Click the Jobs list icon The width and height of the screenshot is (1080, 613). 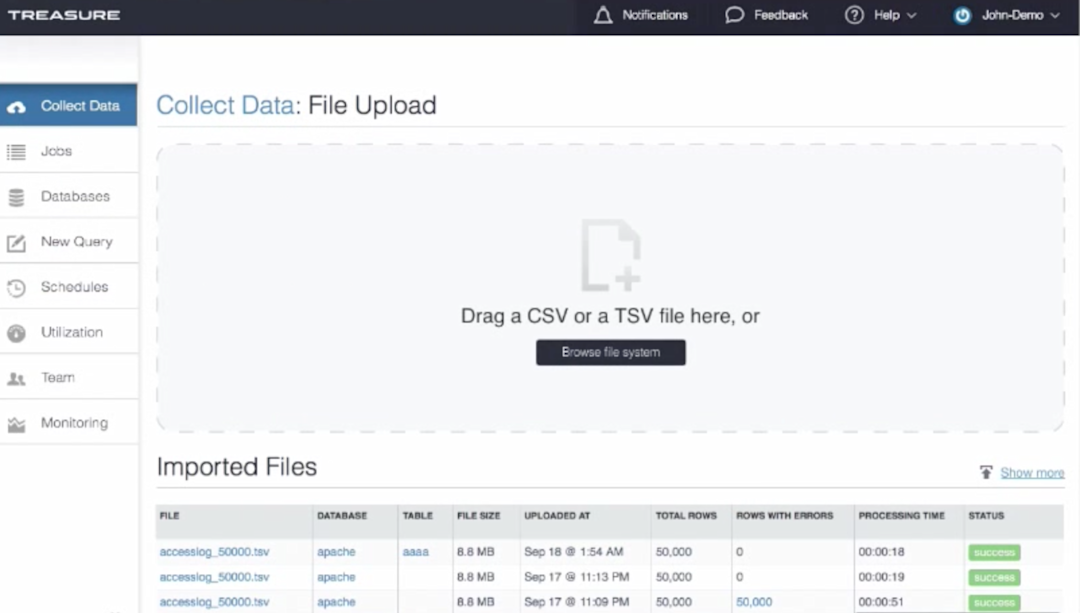coord(17,152)
